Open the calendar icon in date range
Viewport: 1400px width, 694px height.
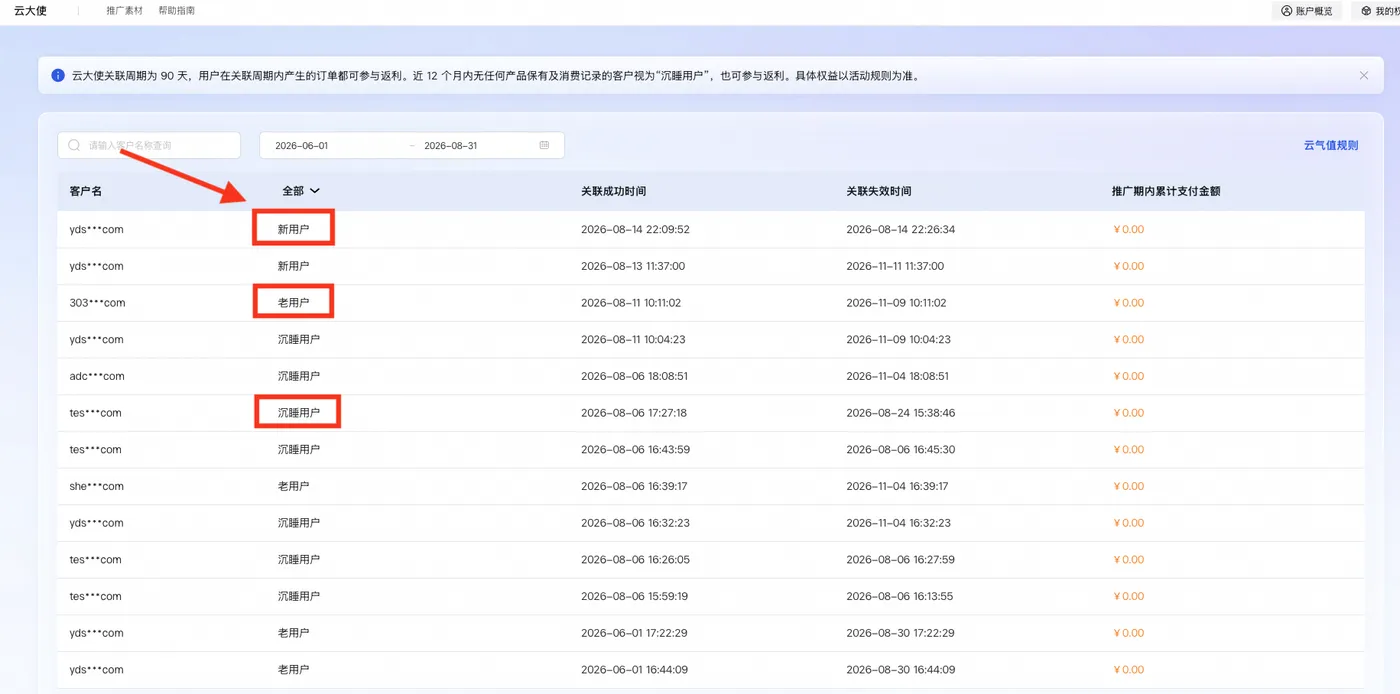(544, 145)
